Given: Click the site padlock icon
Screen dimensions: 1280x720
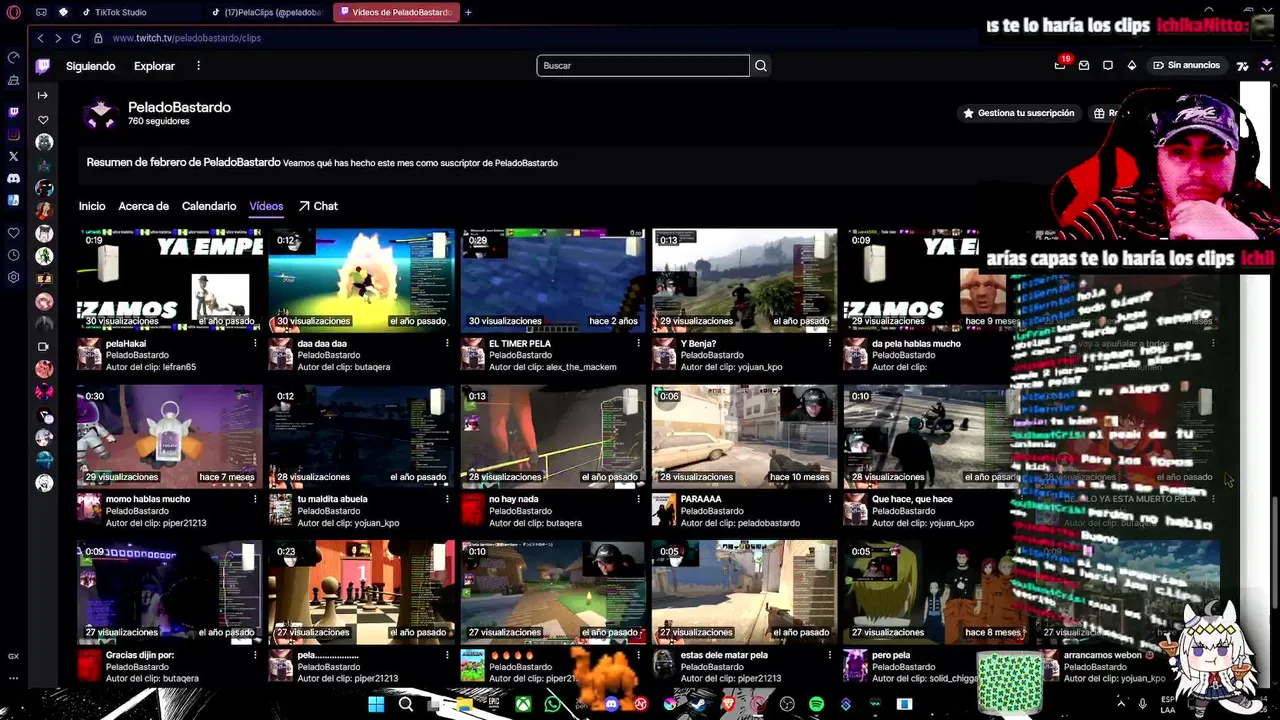Looking at the screenshot, I should coord(98,38).
